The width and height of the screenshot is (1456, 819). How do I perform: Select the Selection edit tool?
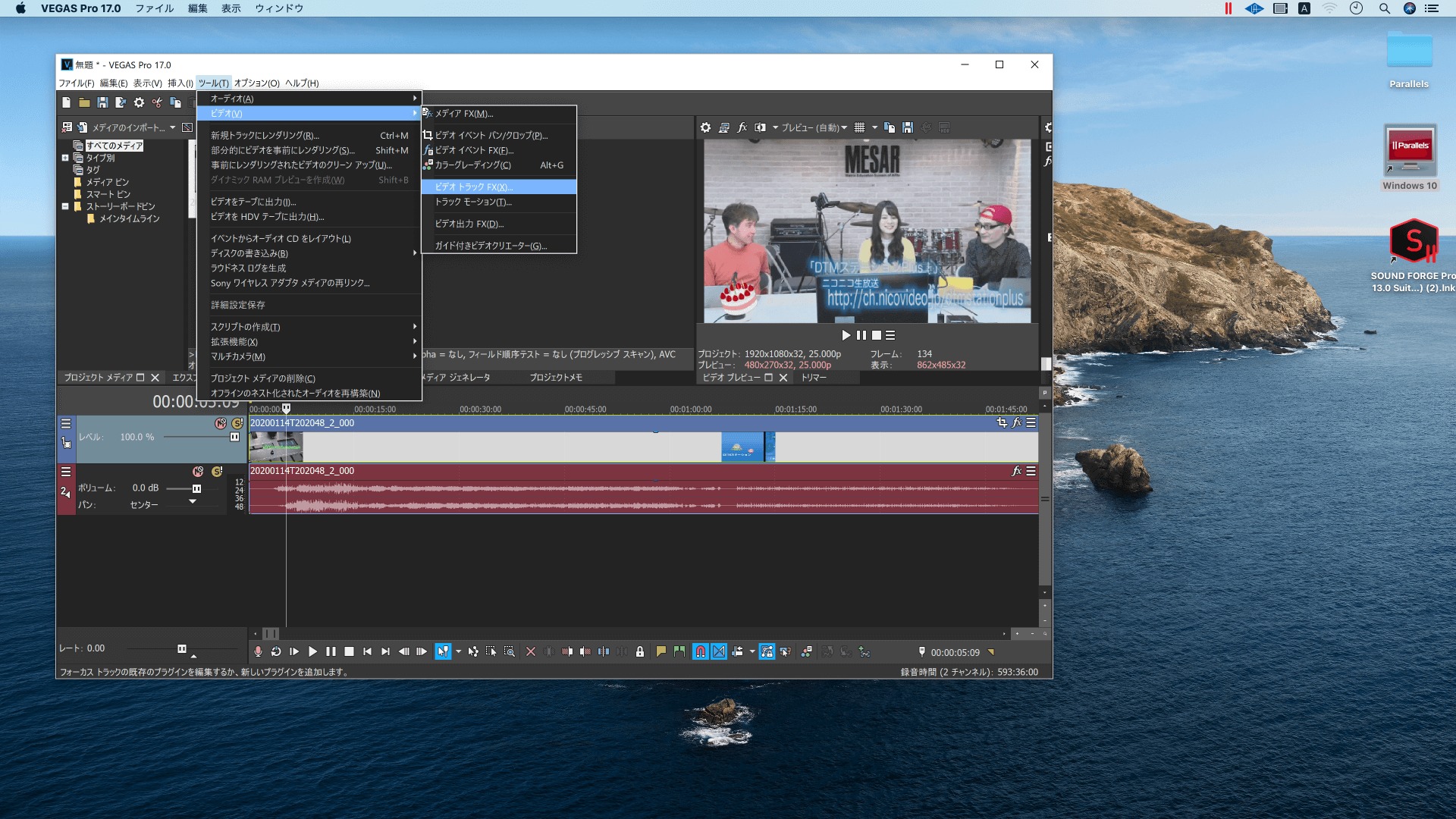pos(491,651)
